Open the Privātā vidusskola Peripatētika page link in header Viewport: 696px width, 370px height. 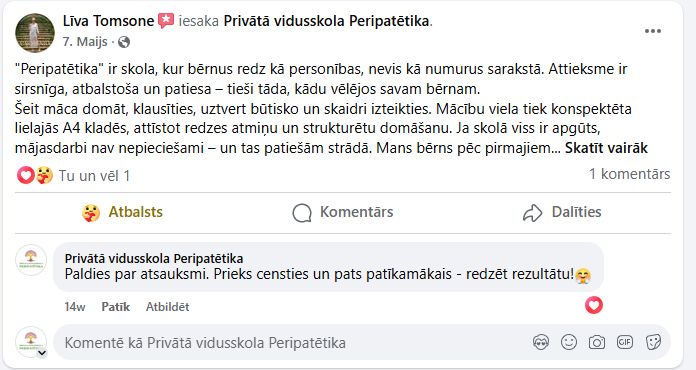point(326,21)
